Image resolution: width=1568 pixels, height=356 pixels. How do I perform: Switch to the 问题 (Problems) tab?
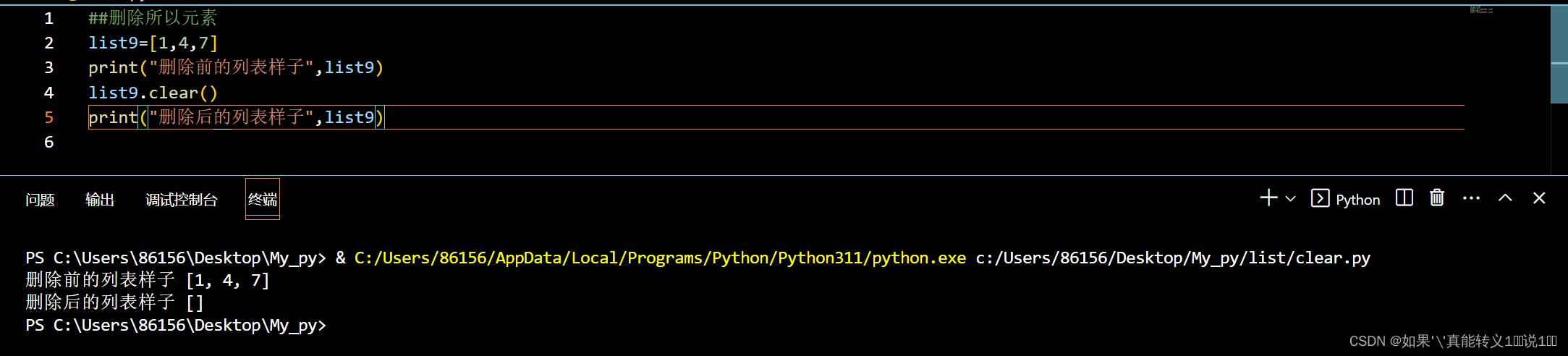(40, 200)
